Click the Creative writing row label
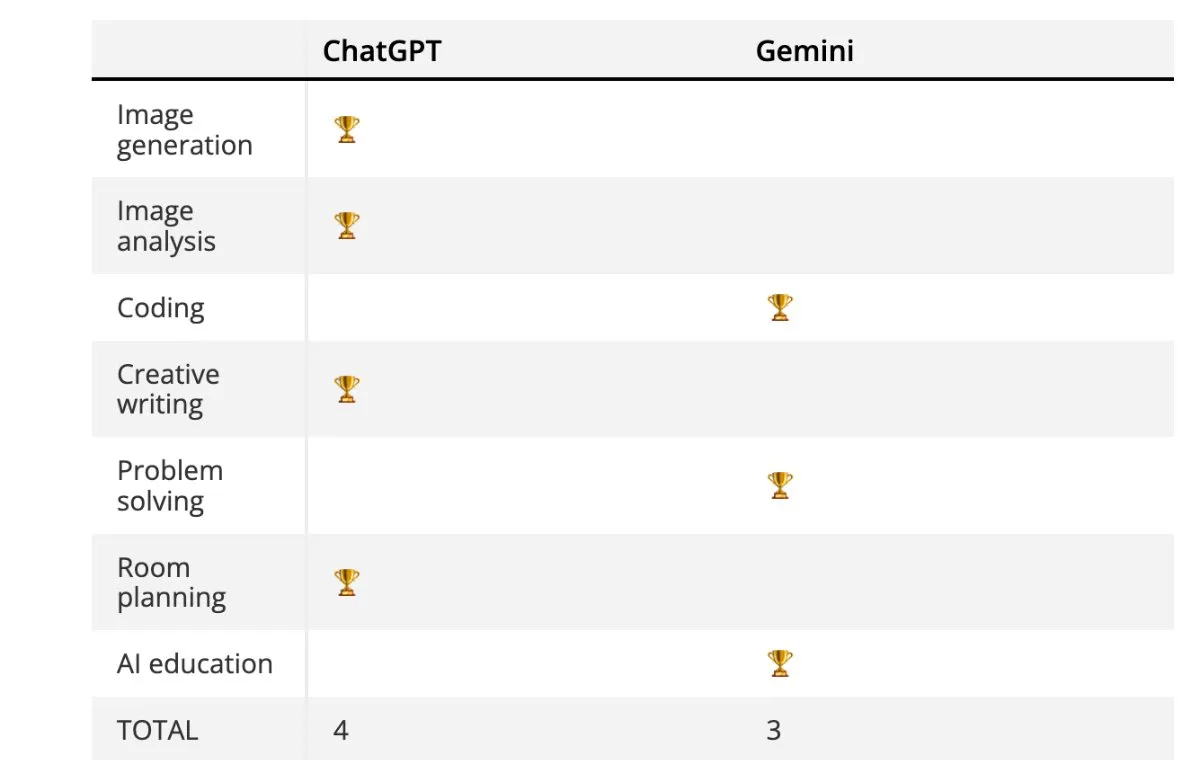The height and width of the screenshot is (760, 1200). pyautogui.click(x=168, y=389)
